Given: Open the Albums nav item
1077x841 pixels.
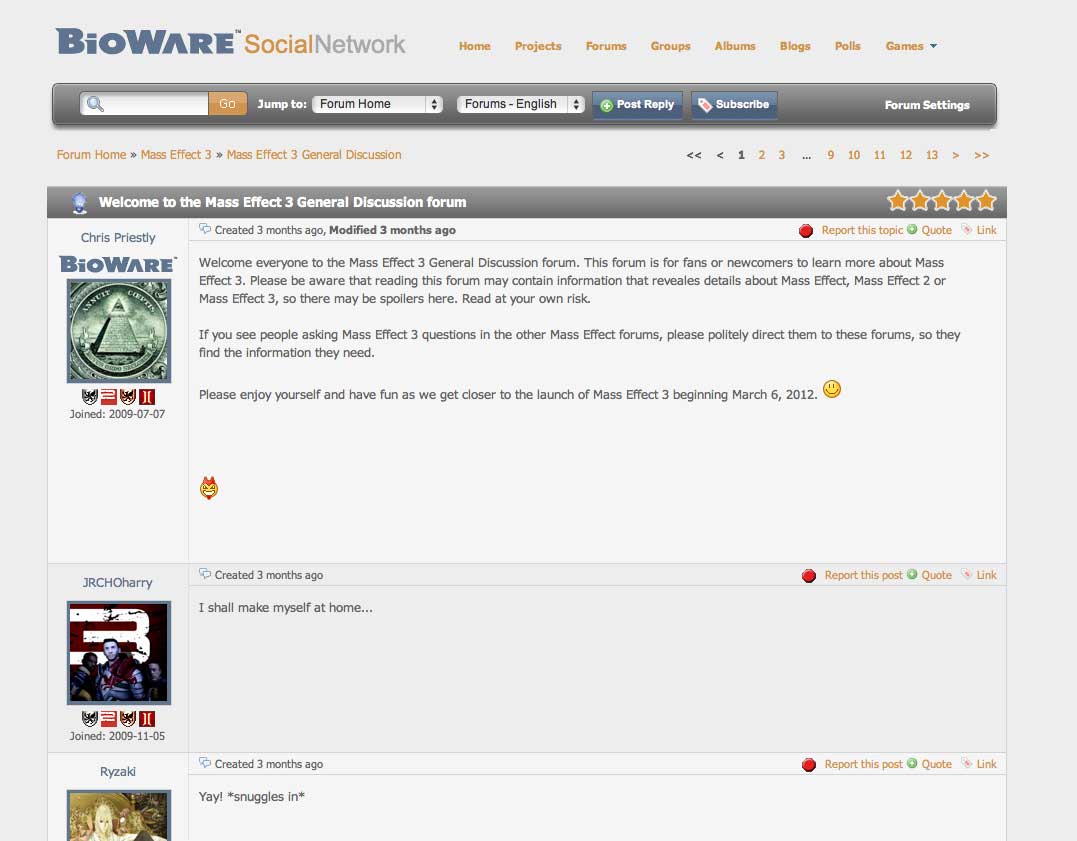Looking at the screenshot, I should [735, 46].
